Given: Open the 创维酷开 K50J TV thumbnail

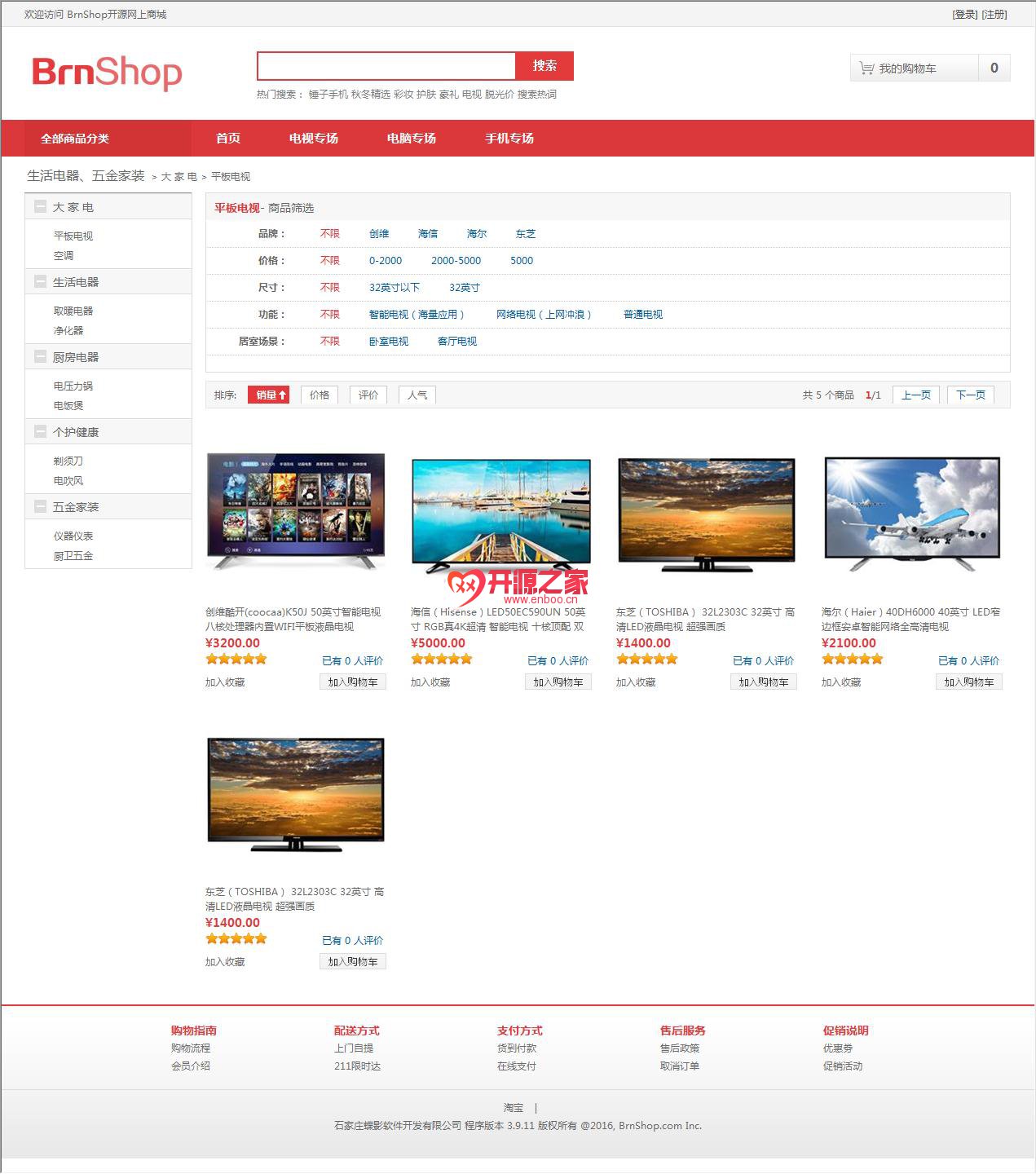Looking at the screenshot, I should pyautogui.click(x=296, y=511).
